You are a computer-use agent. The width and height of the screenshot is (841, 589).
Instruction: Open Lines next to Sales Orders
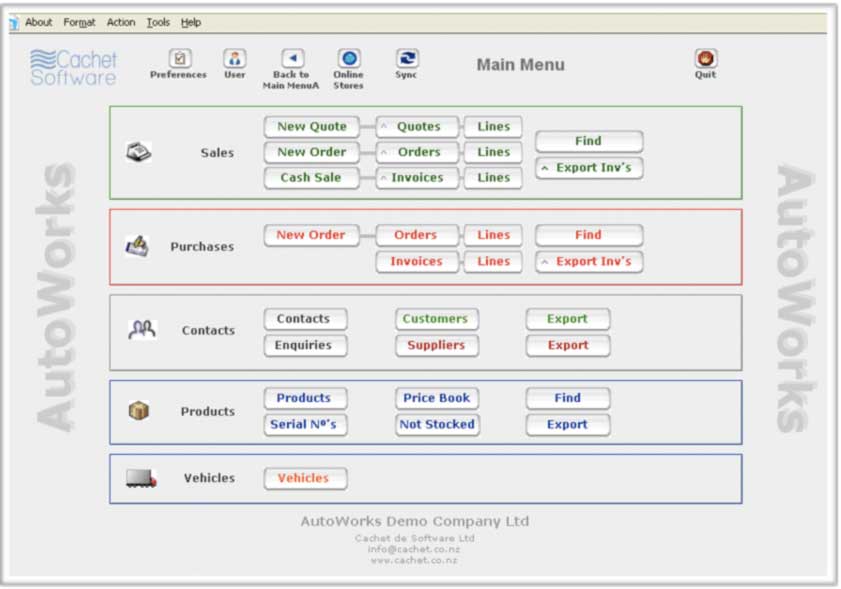click(493, 152)
